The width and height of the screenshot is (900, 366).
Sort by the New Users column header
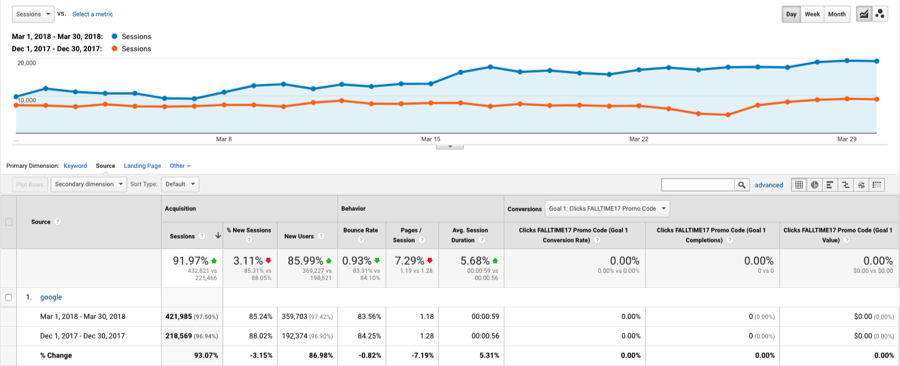point(299,235)
